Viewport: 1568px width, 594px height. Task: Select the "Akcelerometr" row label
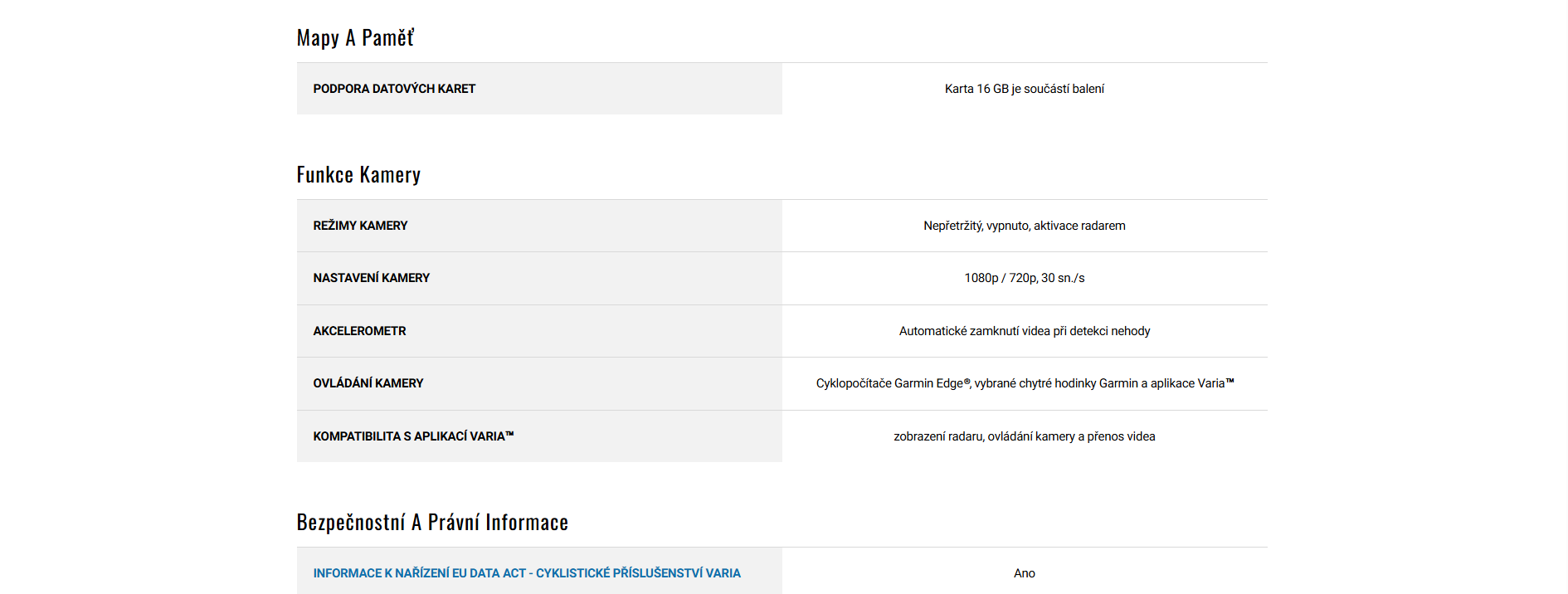click(x=359, y=331)
